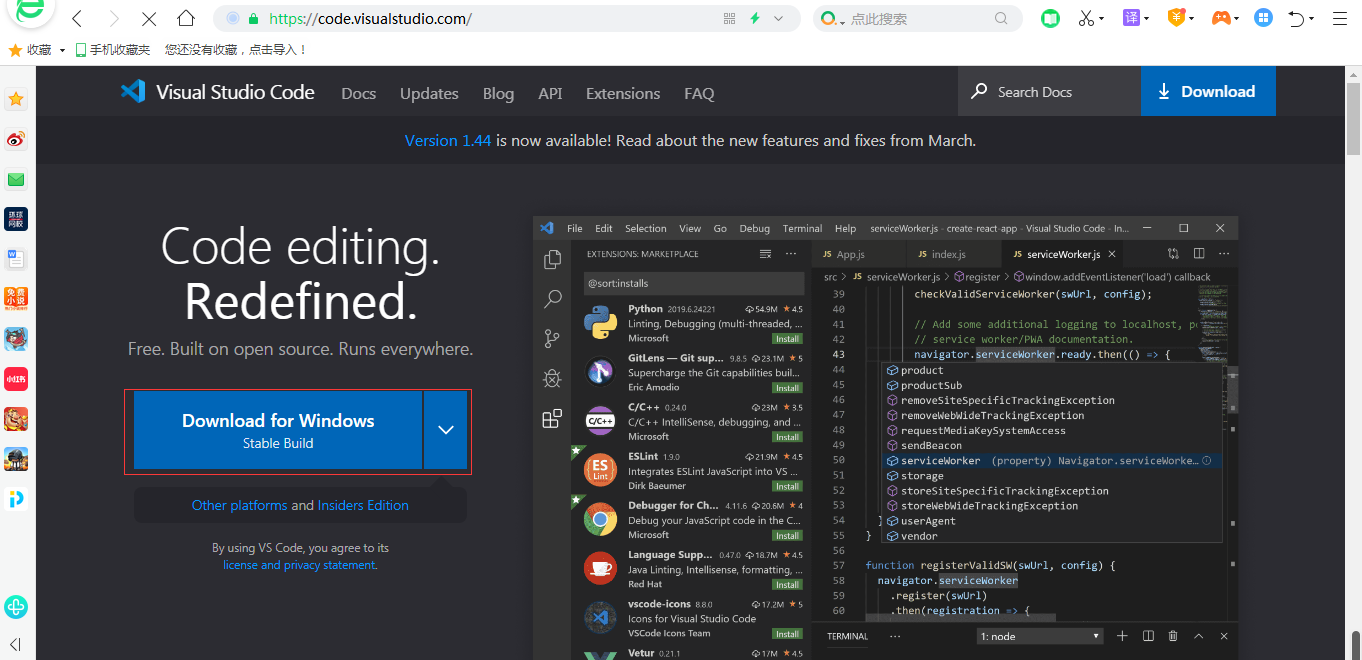Open the 手机收藏夹 mobile favorites
Image resolution: width=1362 pixels, height=660 pixels.
[112, 50]
